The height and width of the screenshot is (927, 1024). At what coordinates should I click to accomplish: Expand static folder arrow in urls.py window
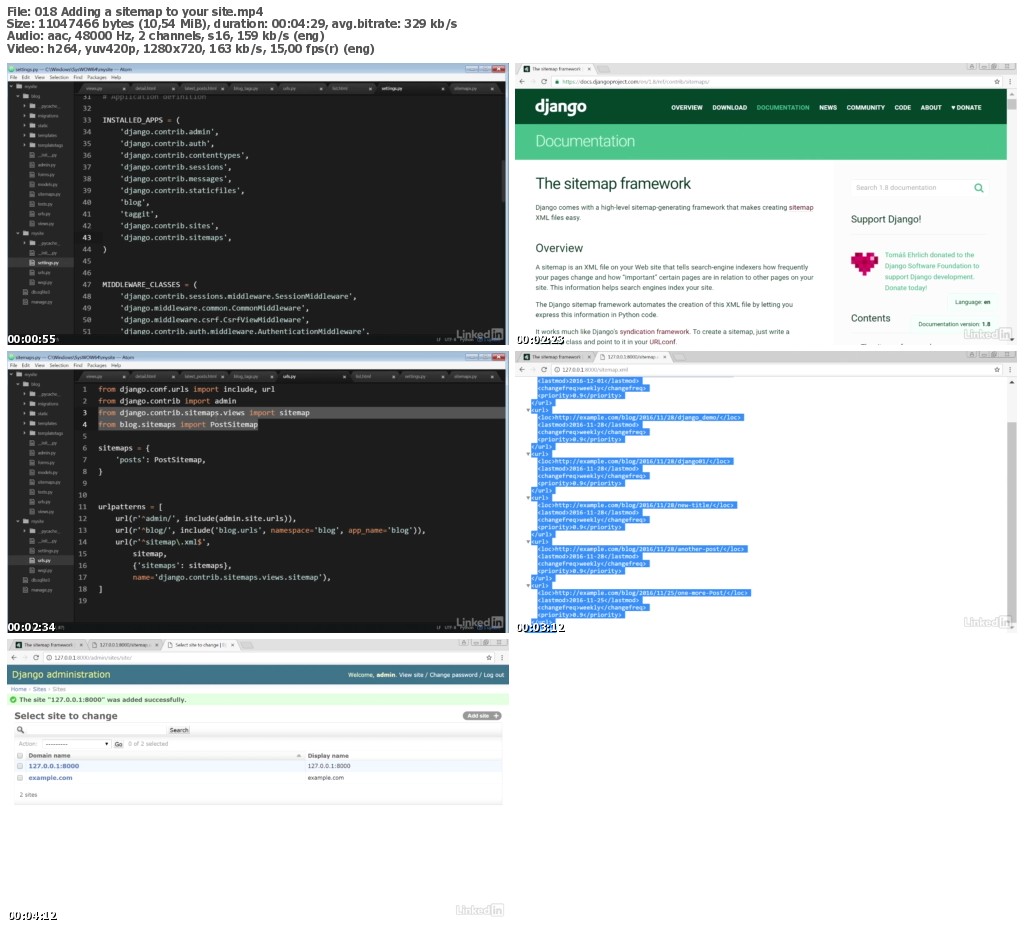pos(25,414)
